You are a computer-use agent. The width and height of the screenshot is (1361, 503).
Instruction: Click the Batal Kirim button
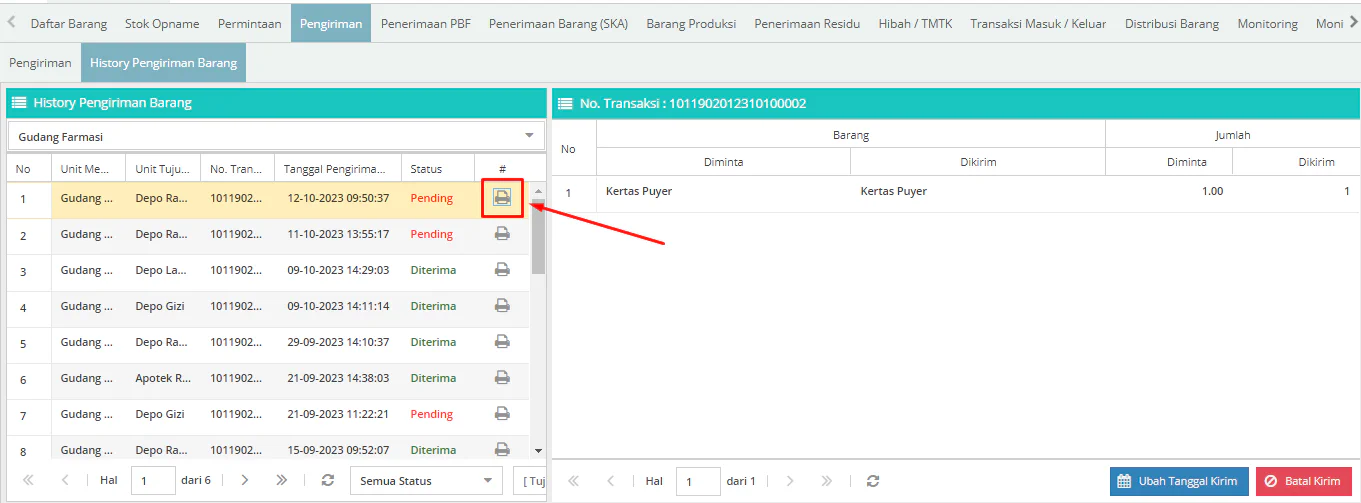tap(1304, 481)
